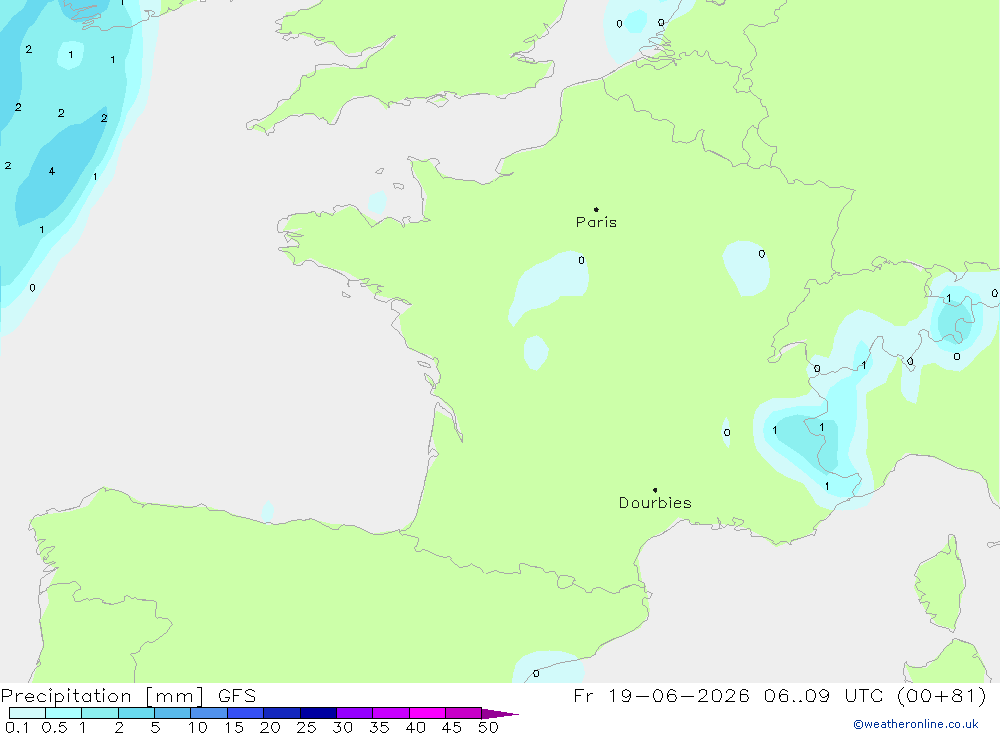Select the 25–30 mm navy legend swatch
The height and width of the screenshot is (733, 1000).
point(318,713)
